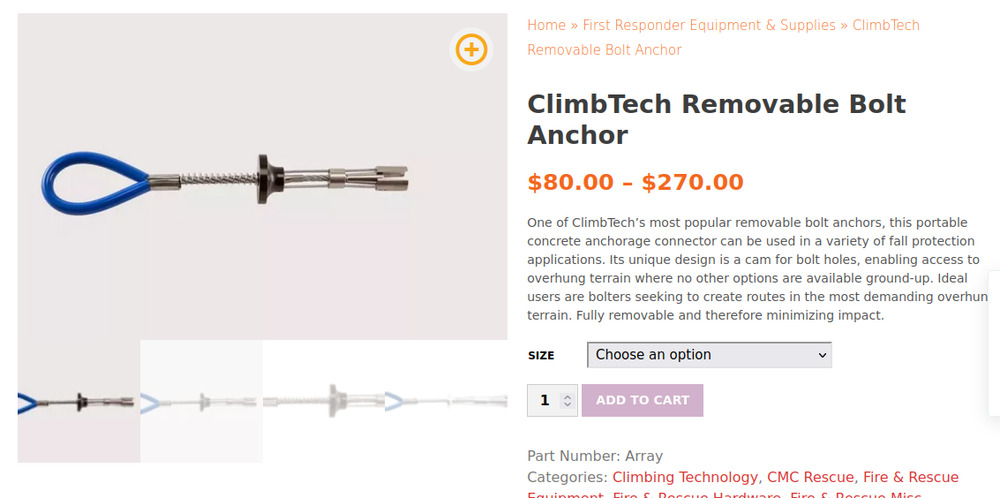The image size is (1000, 498).
Task: Click the Add to Cart button
Action: point(642,400)
